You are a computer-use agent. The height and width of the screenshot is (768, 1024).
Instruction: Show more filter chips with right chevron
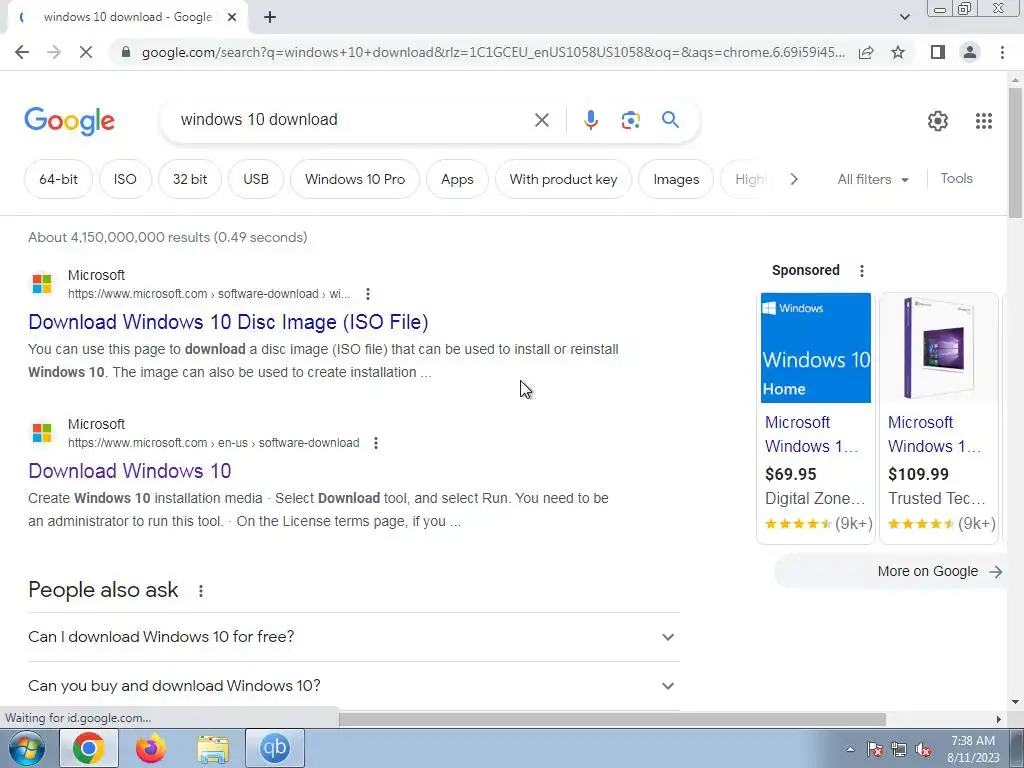(793, 179)
